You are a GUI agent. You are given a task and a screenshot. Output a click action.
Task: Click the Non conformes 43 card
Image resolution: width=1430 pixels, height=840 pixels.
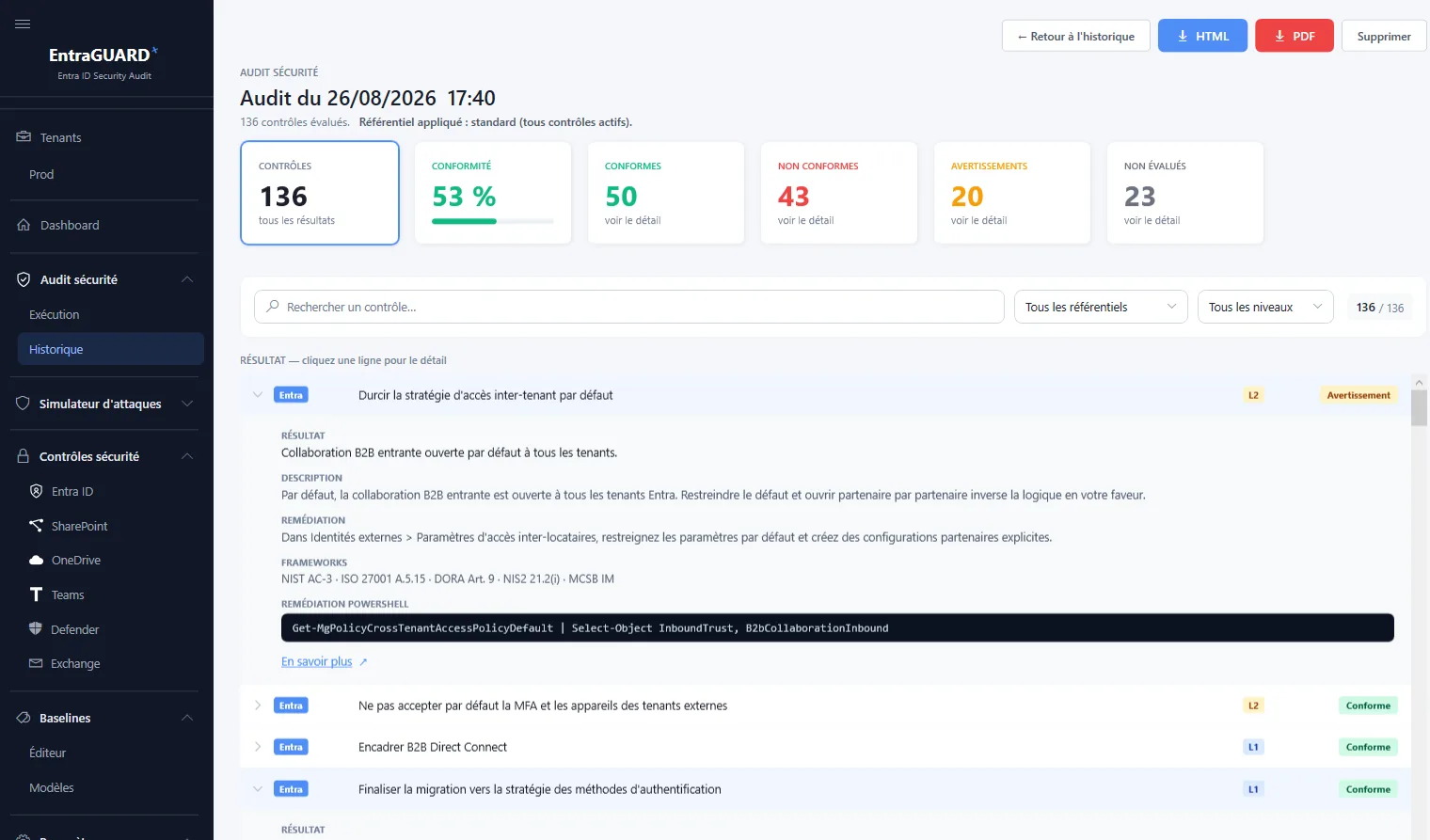coord(839,193)
